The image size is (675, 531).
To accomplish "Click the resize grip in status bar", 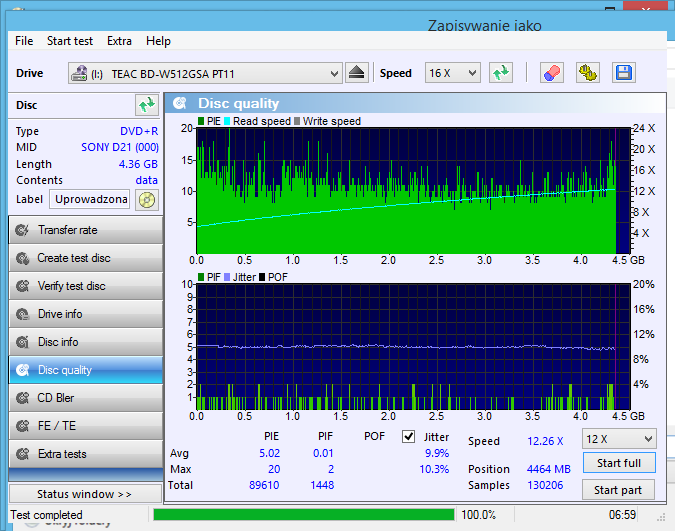I will [x=661, y=518].
